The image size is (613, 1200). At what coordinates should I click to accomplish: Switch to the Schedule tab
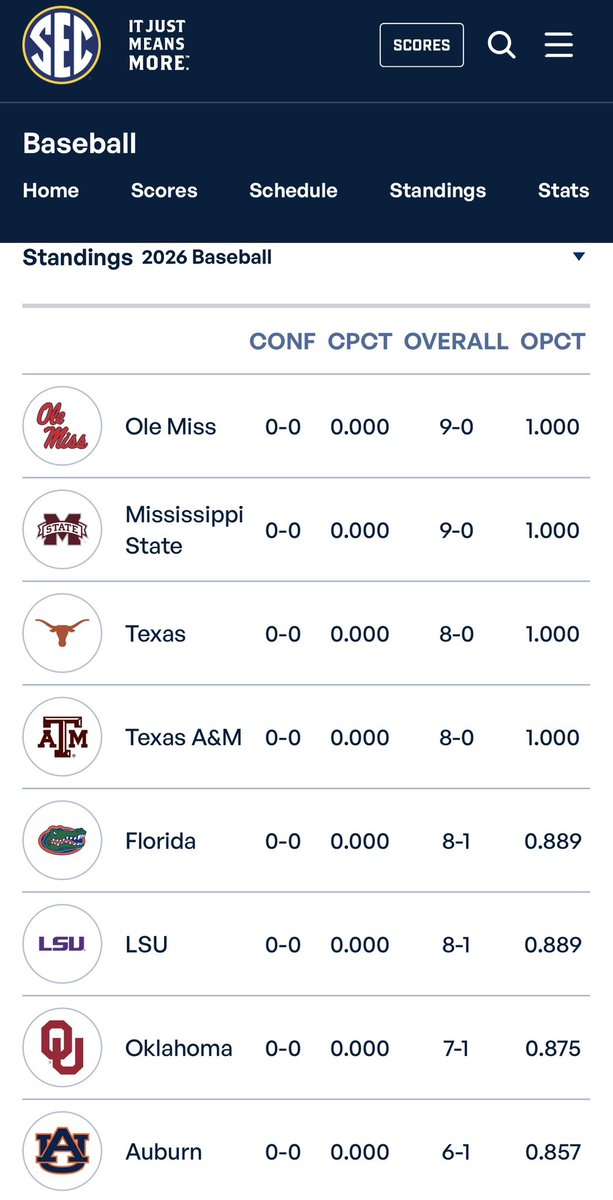tap(293, 190)
